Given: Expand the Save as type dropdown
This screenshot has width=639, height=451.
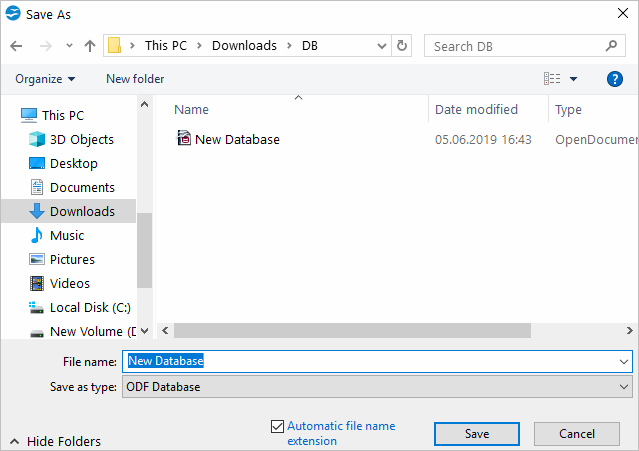Looking at the screenshot, I should [625, 387].
